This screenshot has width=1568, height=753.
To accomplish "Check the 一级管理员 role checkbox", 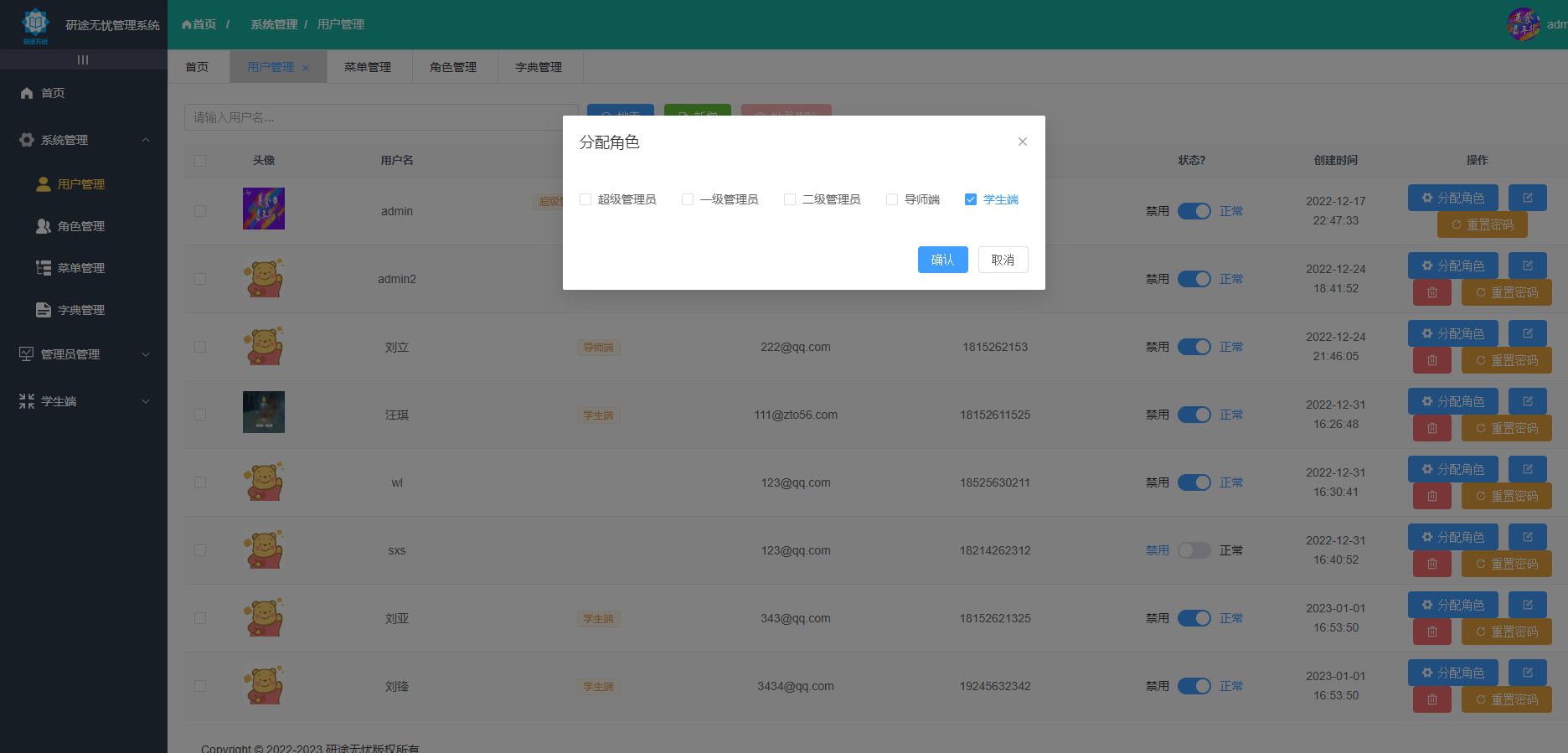I will [x=688, y=199].
